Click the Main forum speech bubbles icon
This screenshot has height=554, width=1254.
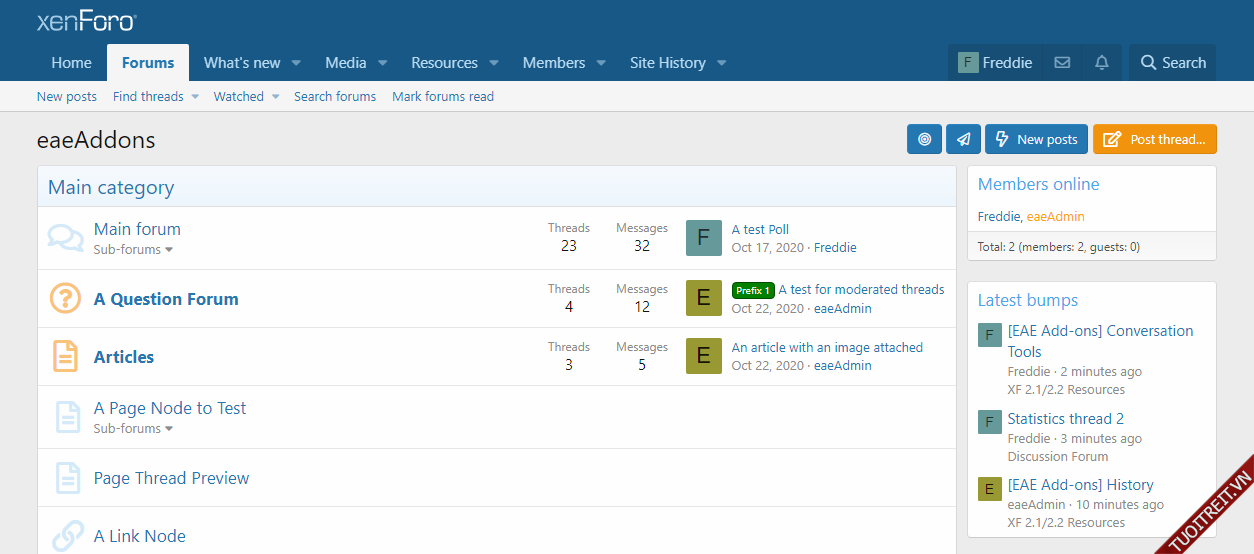point(65,238)
